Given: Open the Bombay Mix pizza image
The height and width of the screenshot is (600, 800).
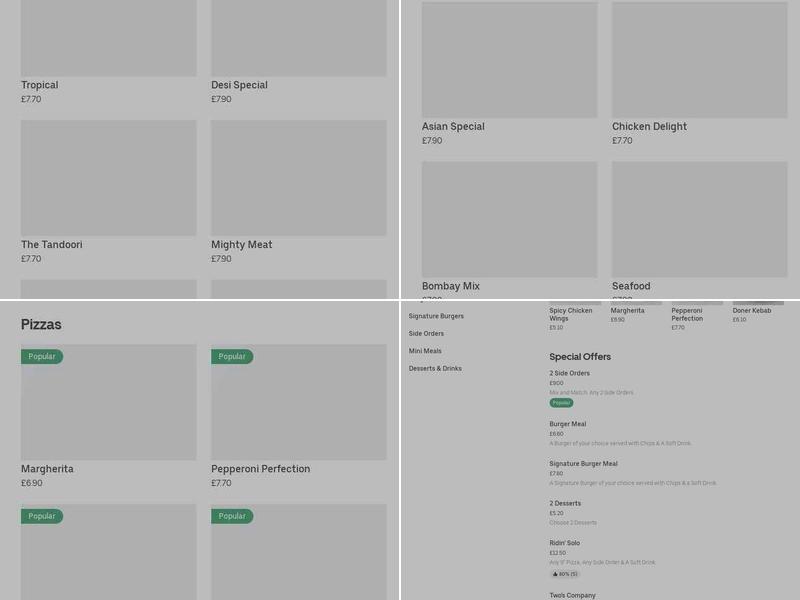Looking at the screenshot, I should point(509,219).
